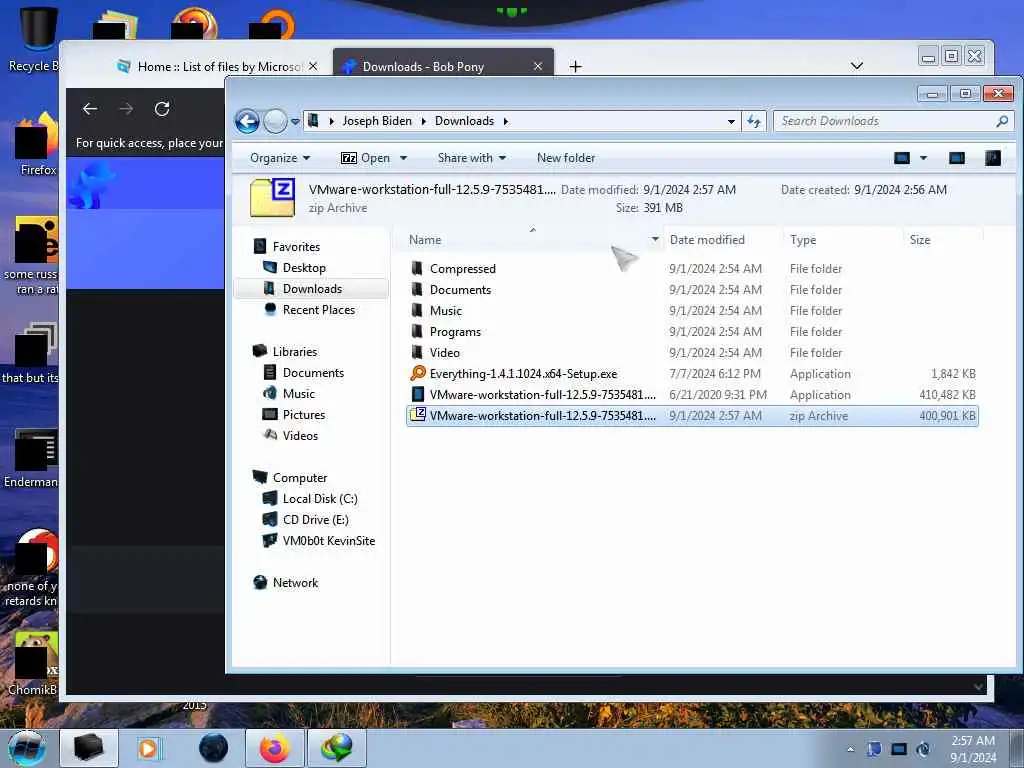Refresh the Downloads folder view
This screenshot has height=768, width=1024.
[754, 121]
